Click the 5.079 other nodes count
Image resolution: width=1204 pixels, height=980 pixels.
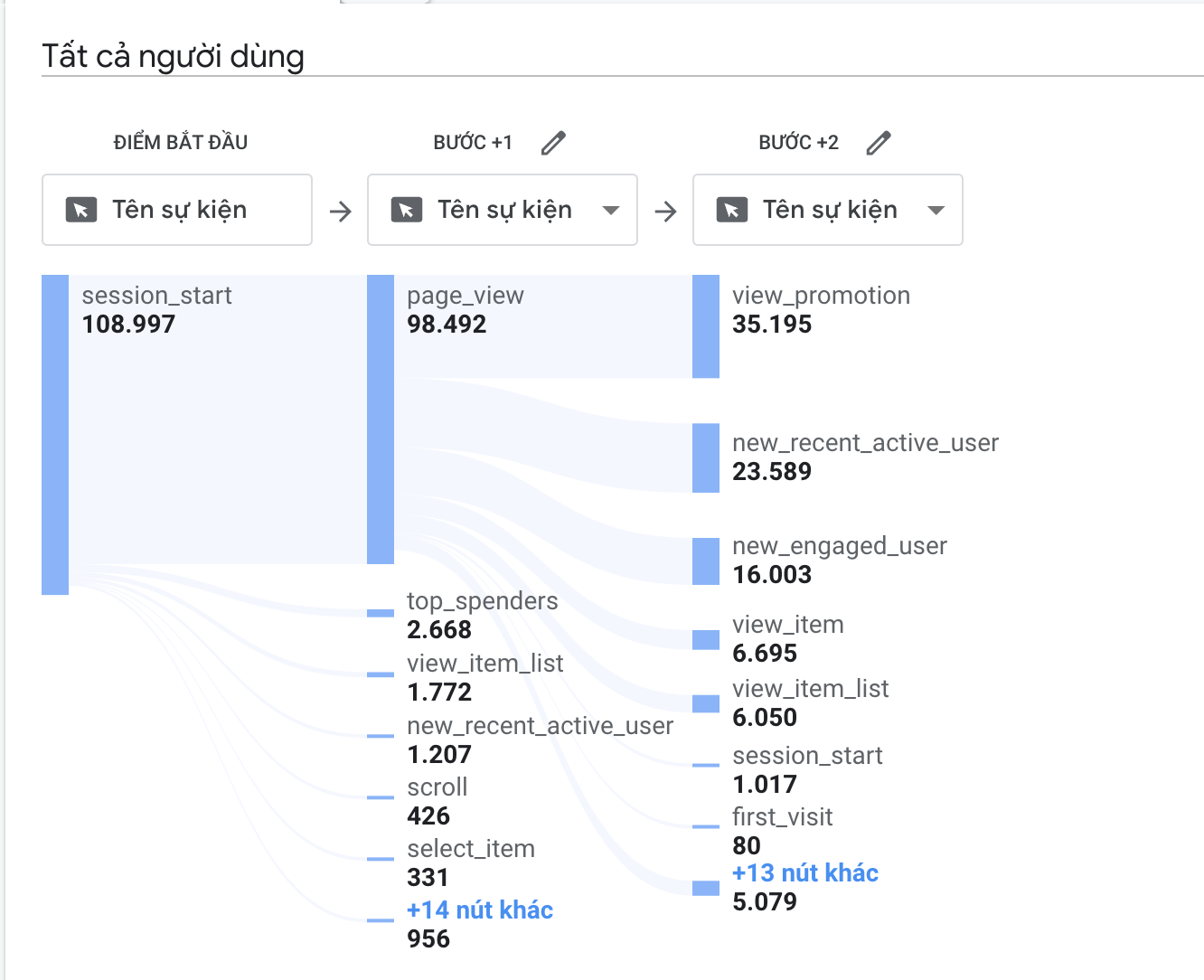point(765,901)
